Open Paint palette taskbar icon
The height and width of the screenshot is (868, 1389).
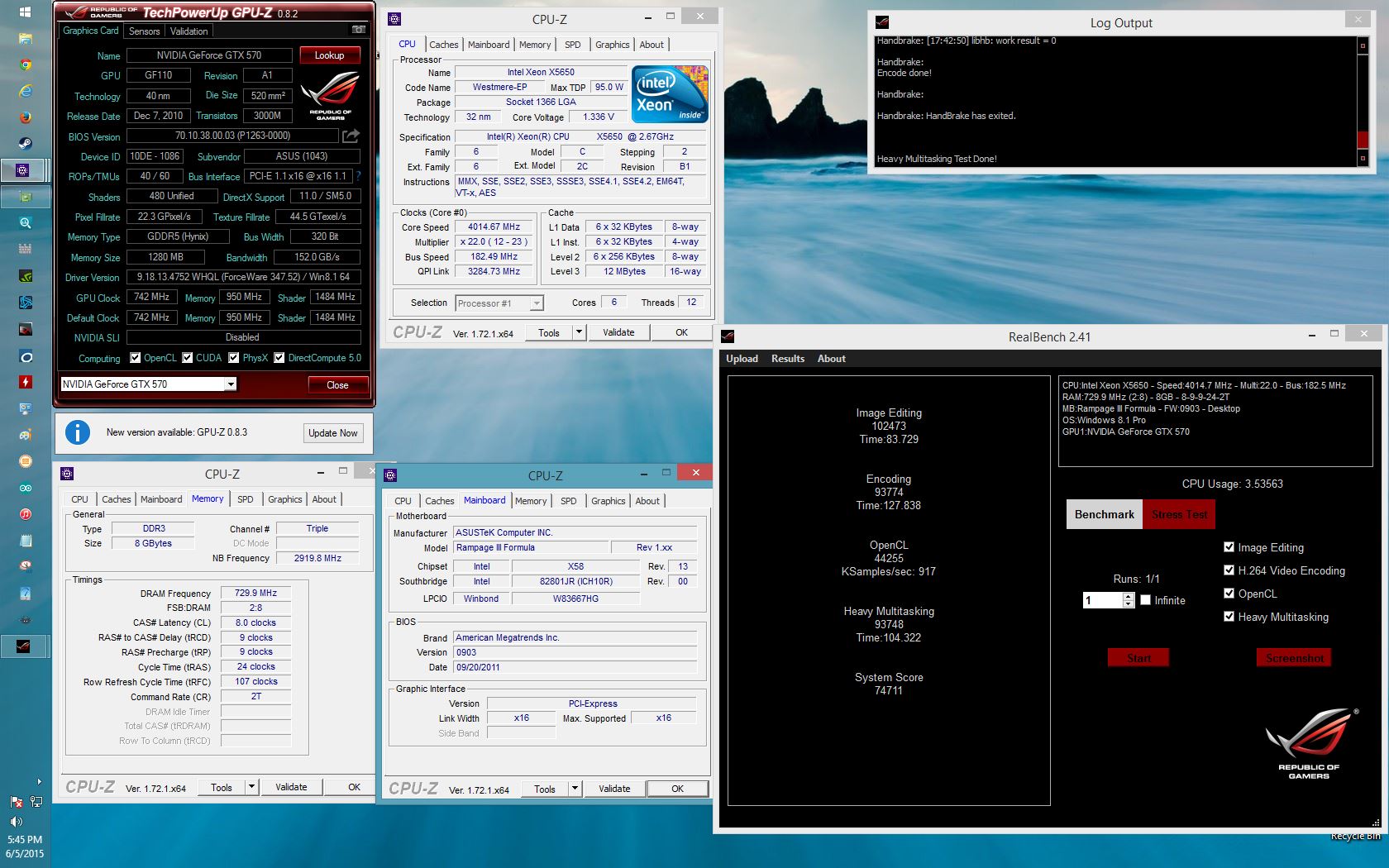(x=25, y=435)
